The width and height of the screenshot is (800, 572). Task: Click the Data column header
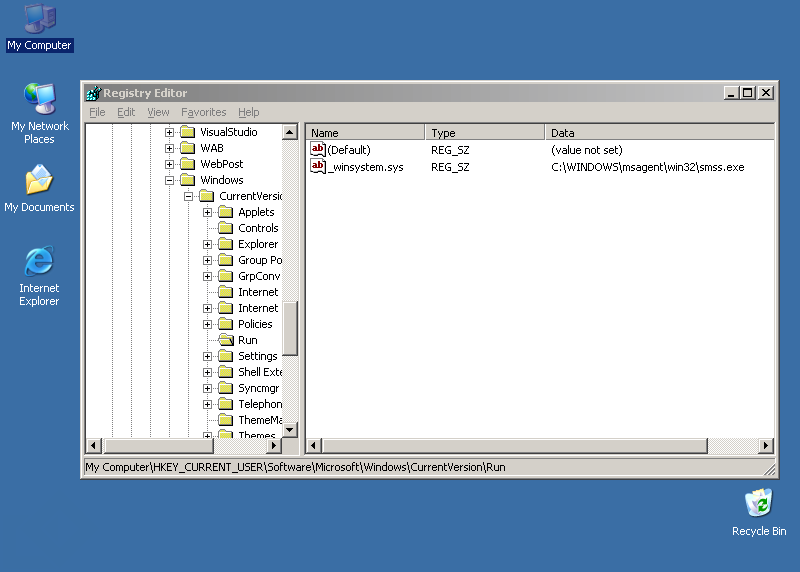point(660,132)
